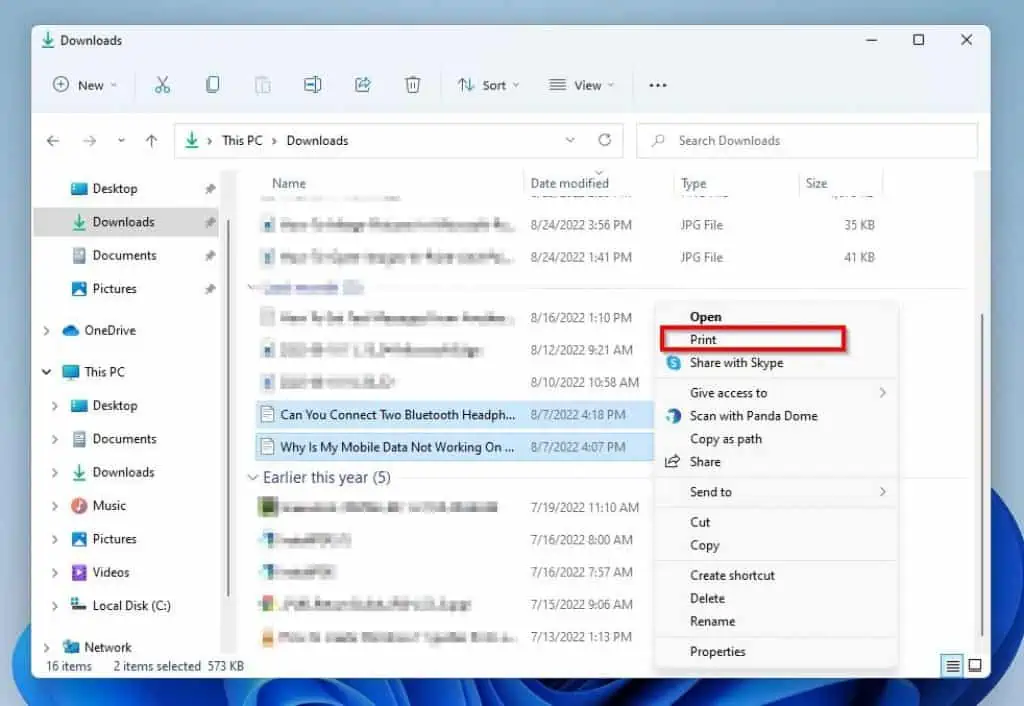Choose Delete in context menu
1024x706 pixels.
(707, 598)
